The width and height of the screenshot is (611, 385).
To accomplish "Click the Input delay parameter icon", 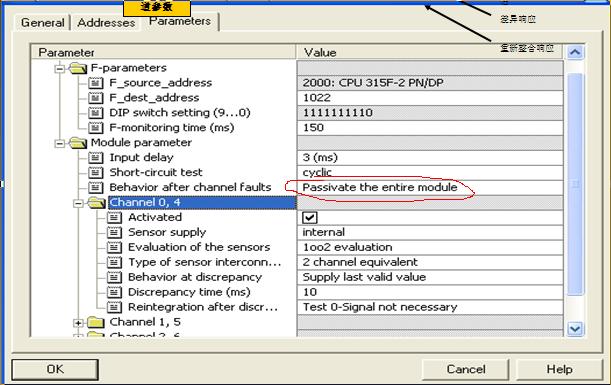I will [95, 158].
